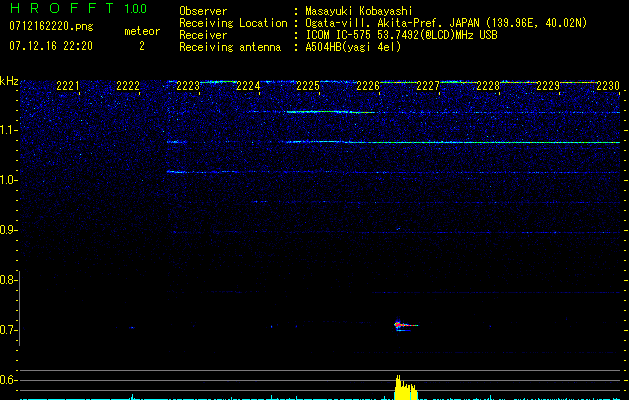The image size is (629, 400).
Task: Click the 0712162220.png filename text
Action: click(51, 26)
